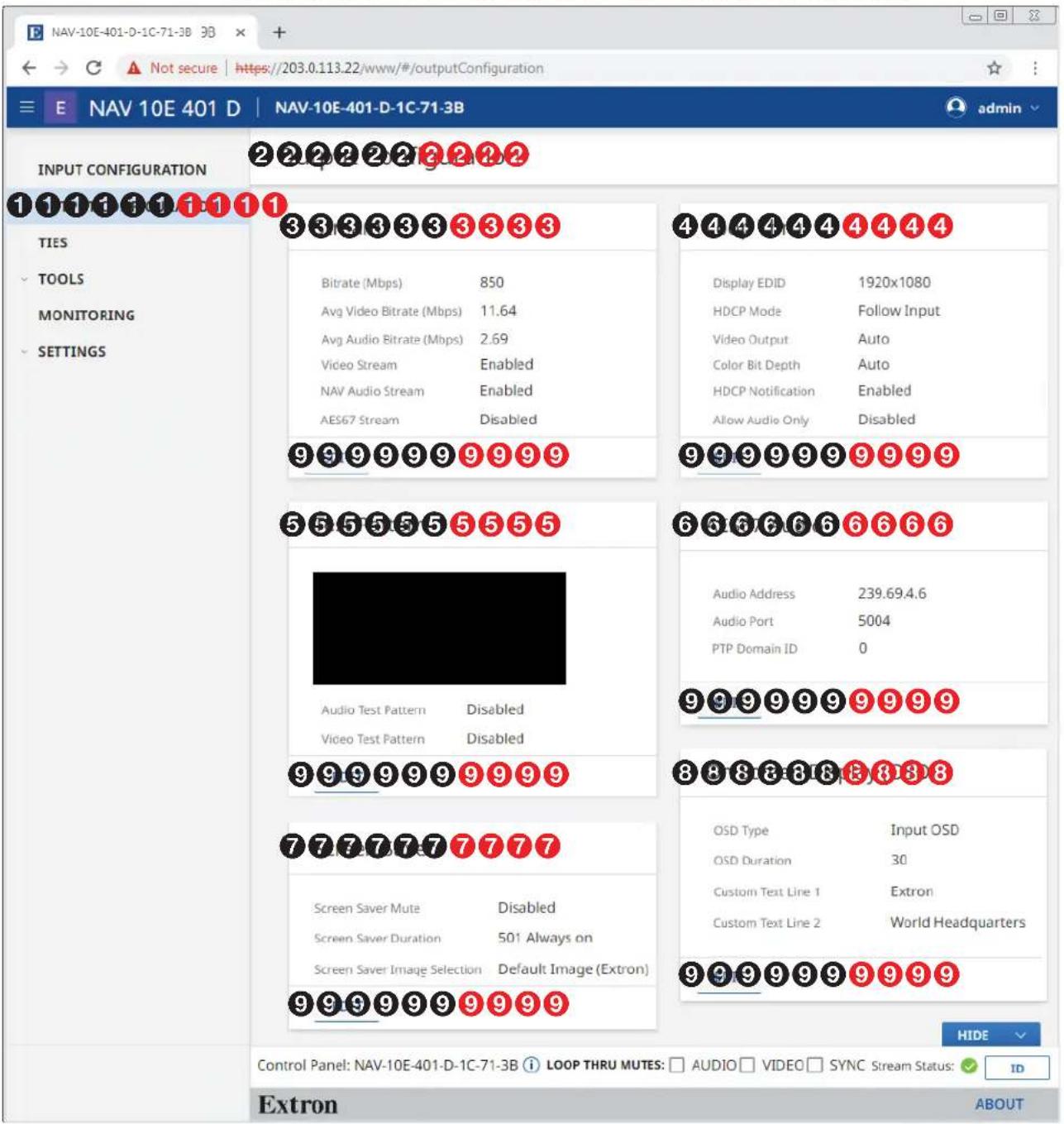Open the MONITORING page from sidebar
1064x1124 pixels.
(86, 315)
